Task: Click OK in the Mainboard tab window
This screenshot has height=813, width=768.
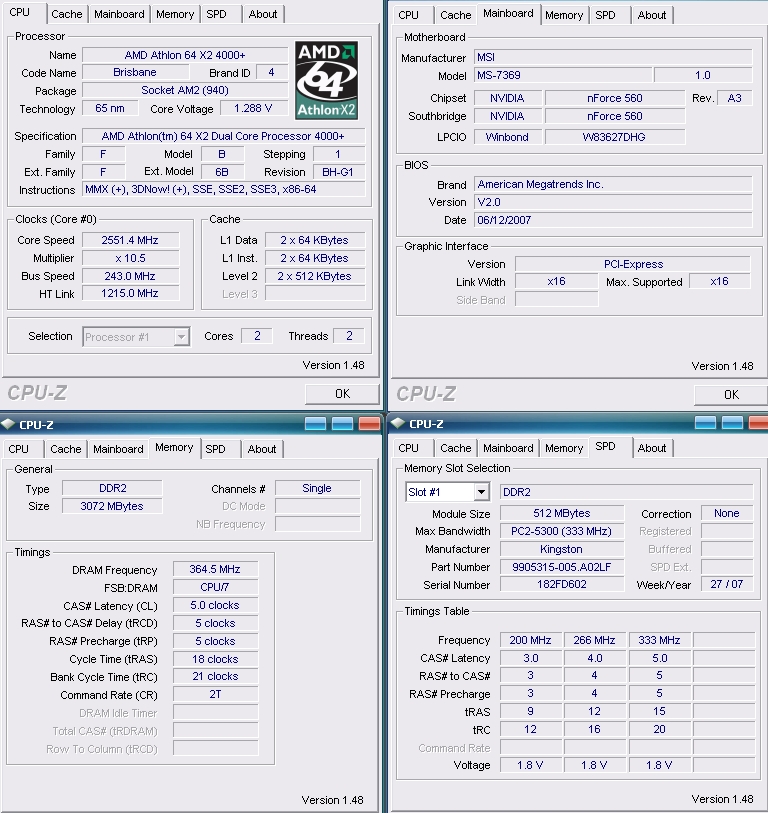Action: (731, 395)
